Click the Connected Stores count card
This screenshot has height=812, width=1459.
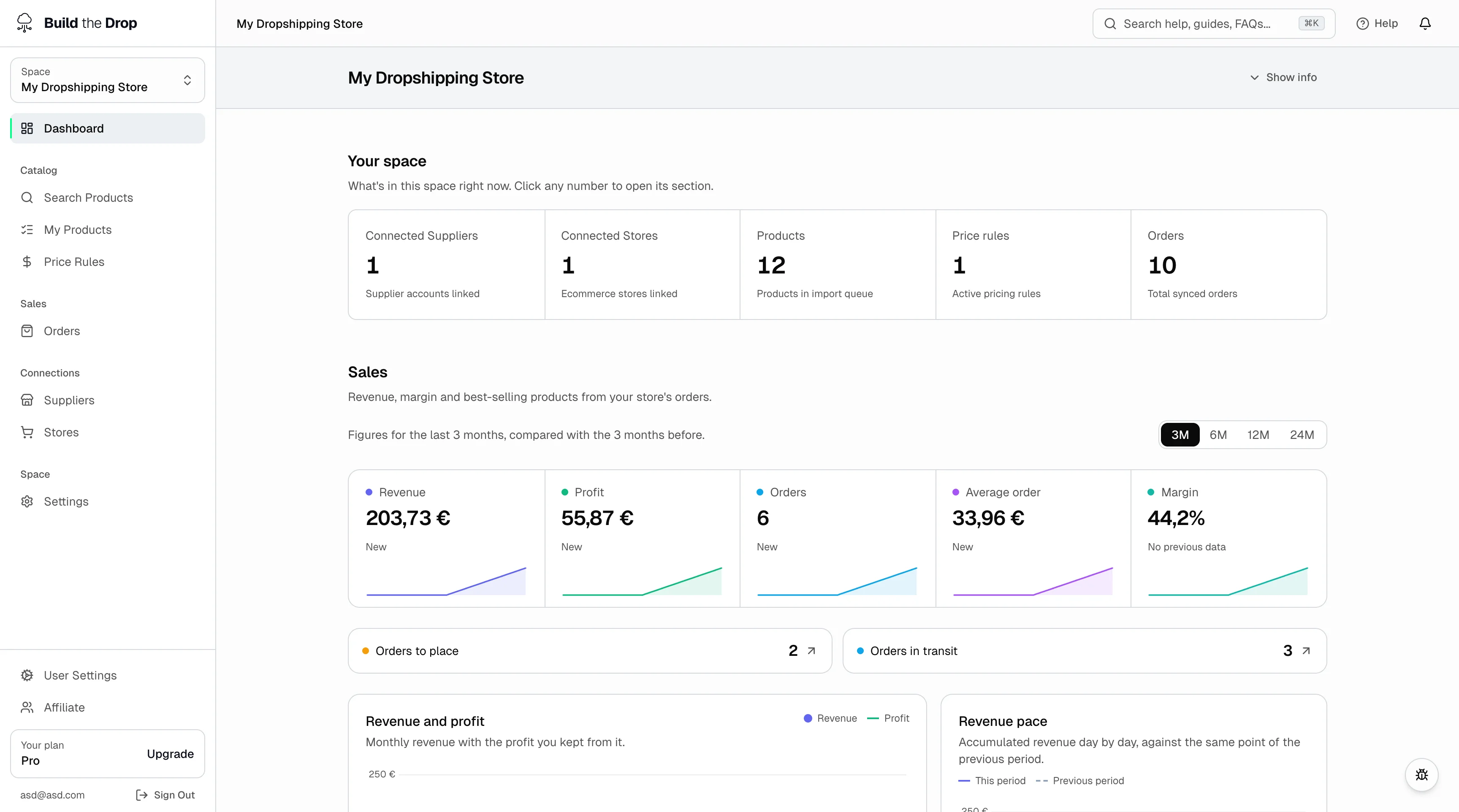(x=642, y=265)
